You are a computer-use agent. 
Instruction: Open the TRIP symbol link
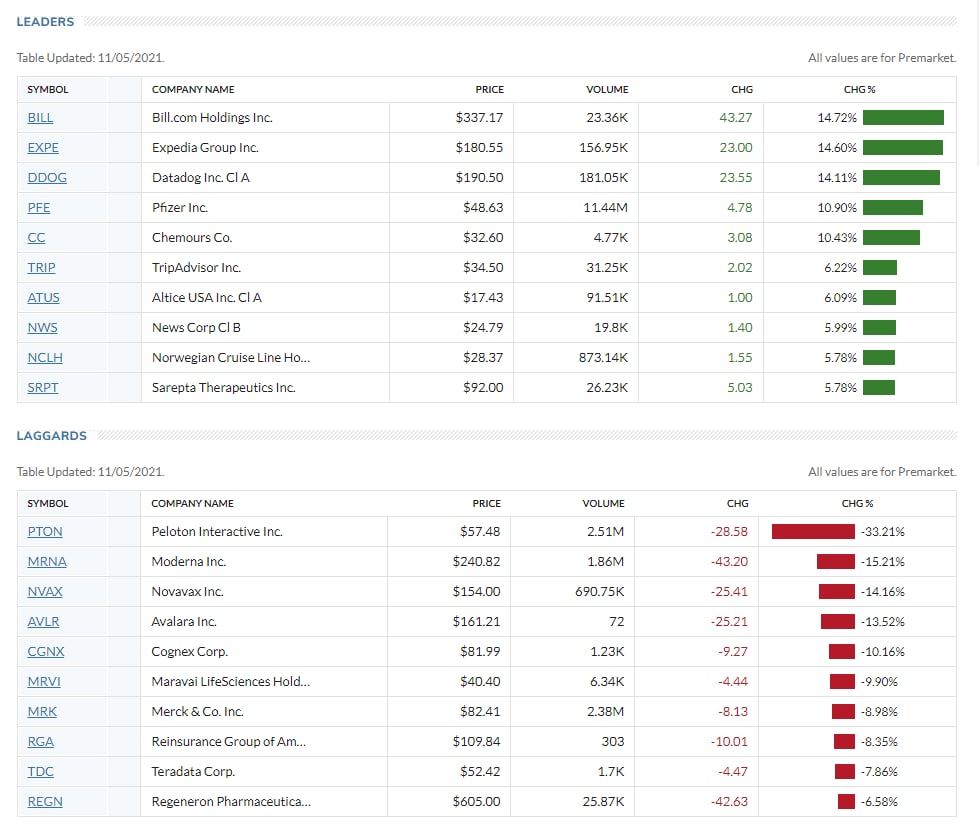tap(41, 267)
